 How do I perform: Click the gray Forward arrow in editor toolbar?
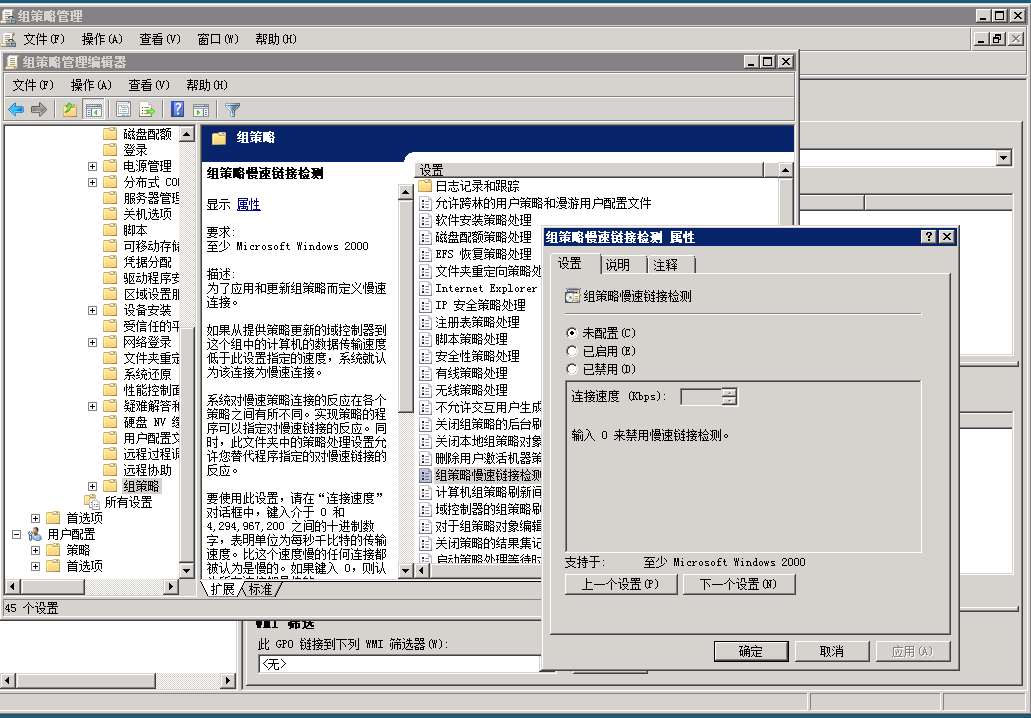click(x=39, y=109)
